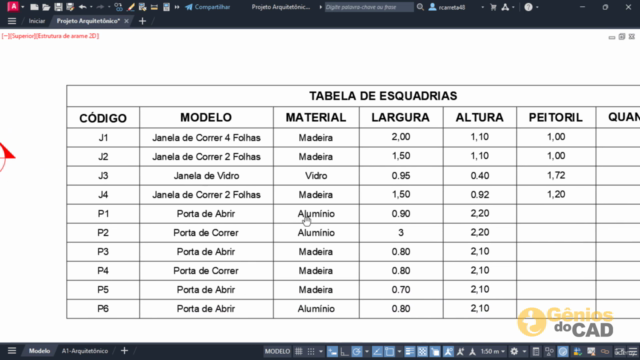The image size is (640, 360).
Task: Toggle dynamic input in status bar
Action: tap(332, 351)
